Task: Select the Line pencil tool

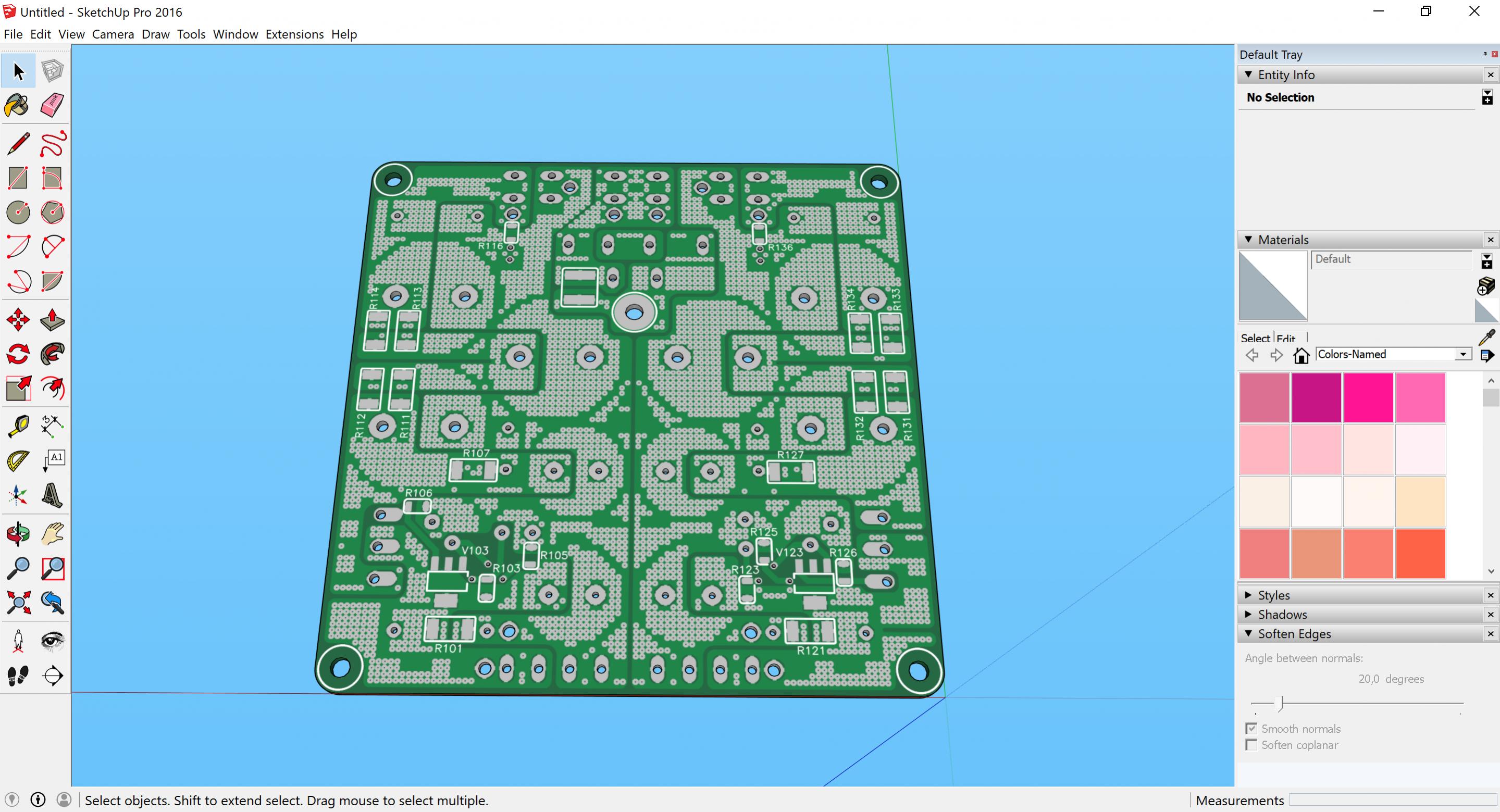Action: point(18,144)
